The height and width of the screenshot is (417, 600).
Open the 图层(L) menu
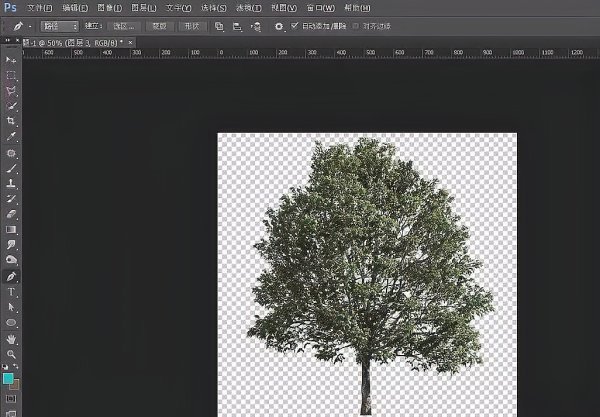coord(143,8)
